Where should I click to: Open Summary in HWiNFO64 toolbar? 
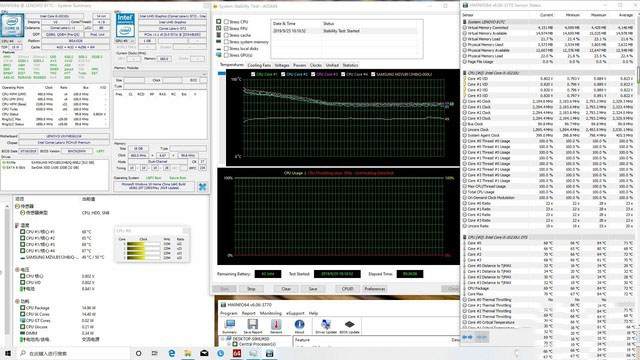pos(229,325)
